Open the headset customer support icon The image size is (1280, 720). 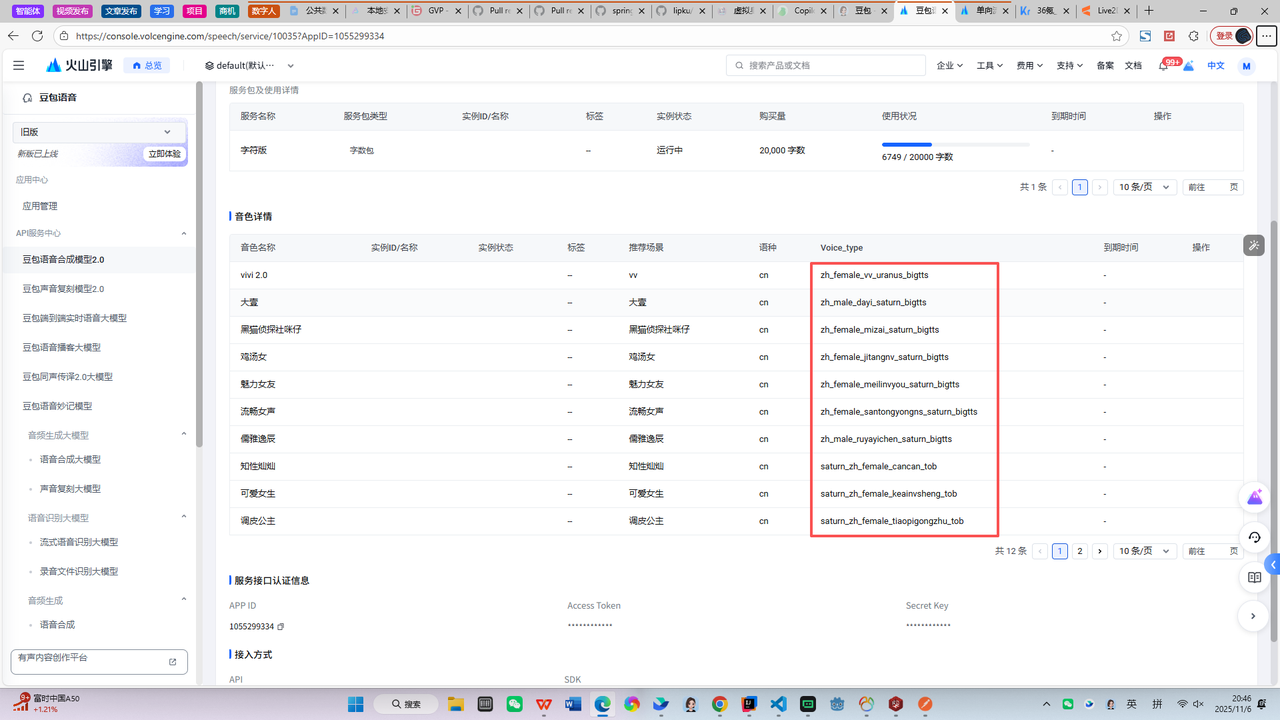click(1254, 537)
